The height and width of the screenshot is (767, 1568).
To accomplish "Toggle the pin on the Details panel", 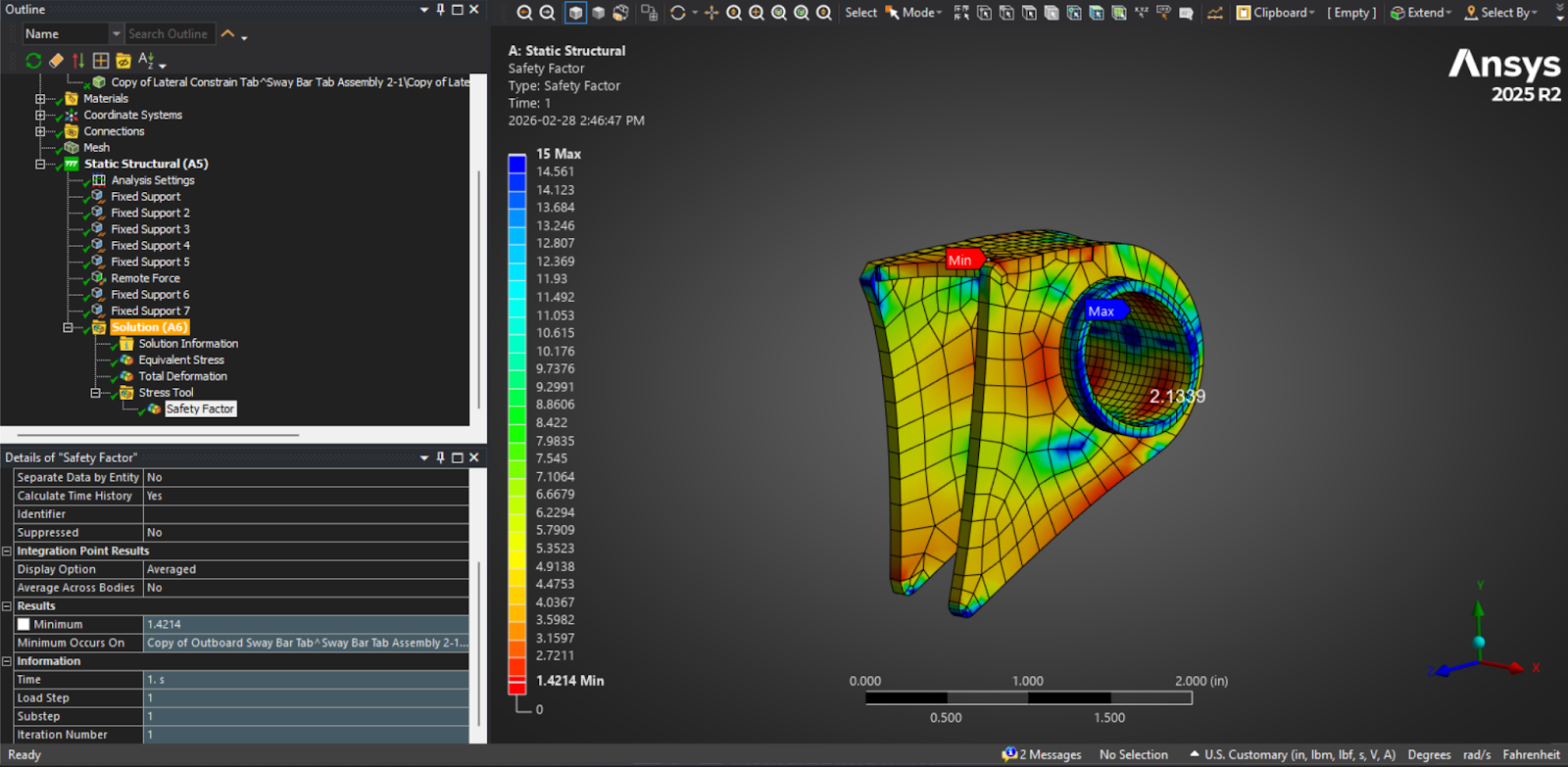I will point(441,457).
